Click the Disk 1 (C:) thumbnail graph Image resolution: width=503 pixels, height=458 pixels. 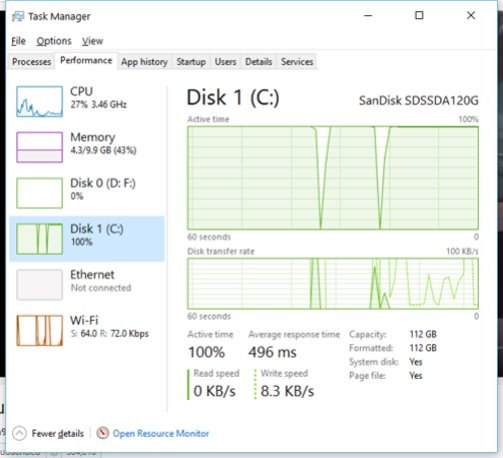39,239
